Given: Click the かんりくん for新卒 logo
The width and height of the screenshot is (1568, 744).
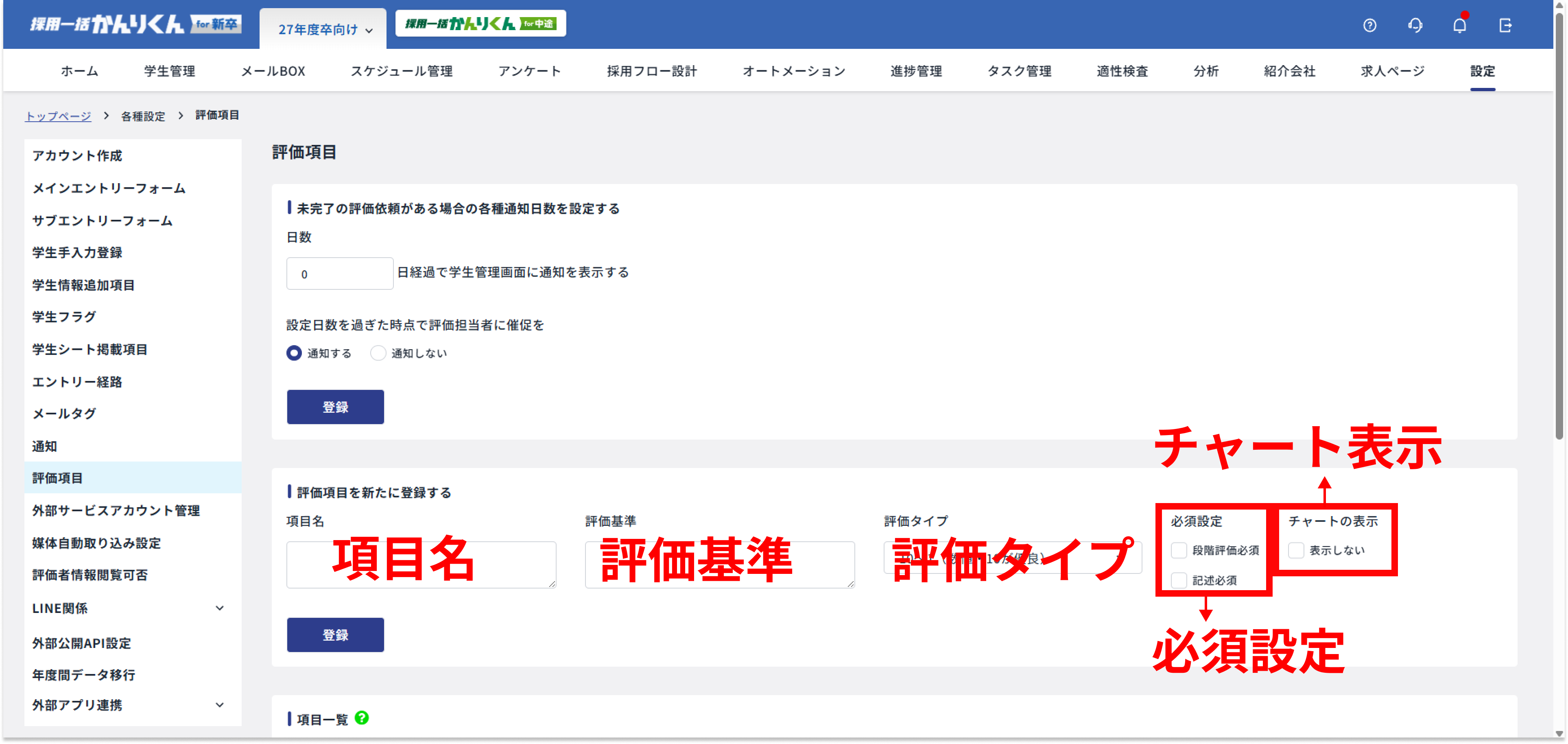Looking at the screenshot, I should [135, 24].
